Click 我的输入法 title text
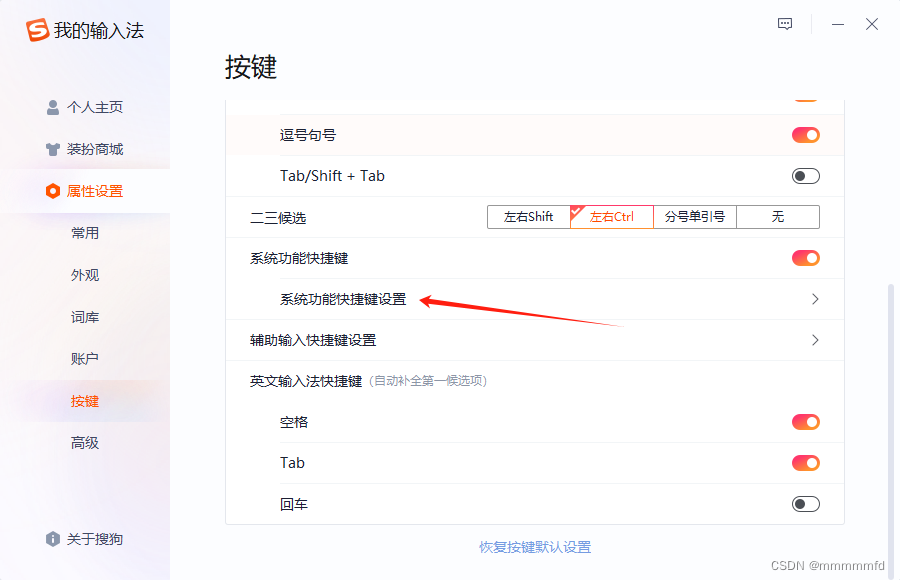 tap(99, 30)
